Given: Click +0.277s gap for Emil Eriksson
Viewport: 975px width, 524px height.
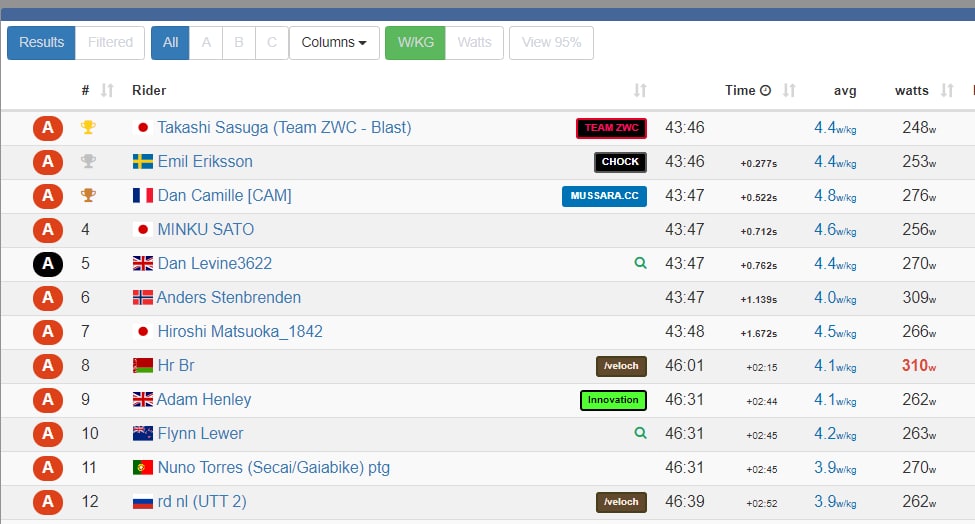Looking at the screenshot, I should (759, 163).
